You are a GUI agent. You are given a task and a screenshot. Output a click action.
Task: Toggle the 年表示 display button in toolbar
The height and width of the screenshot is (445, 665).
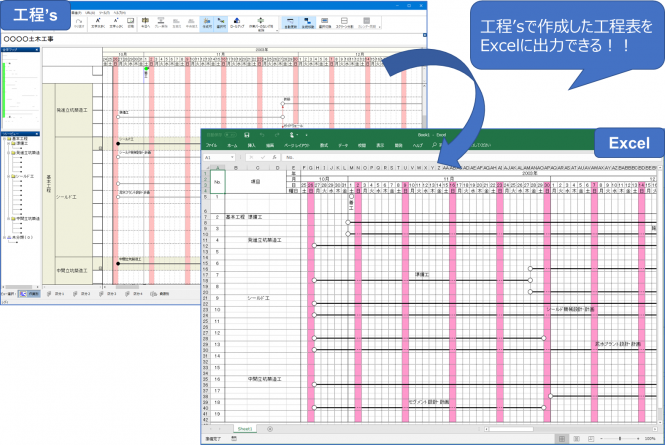click(205, 23)
